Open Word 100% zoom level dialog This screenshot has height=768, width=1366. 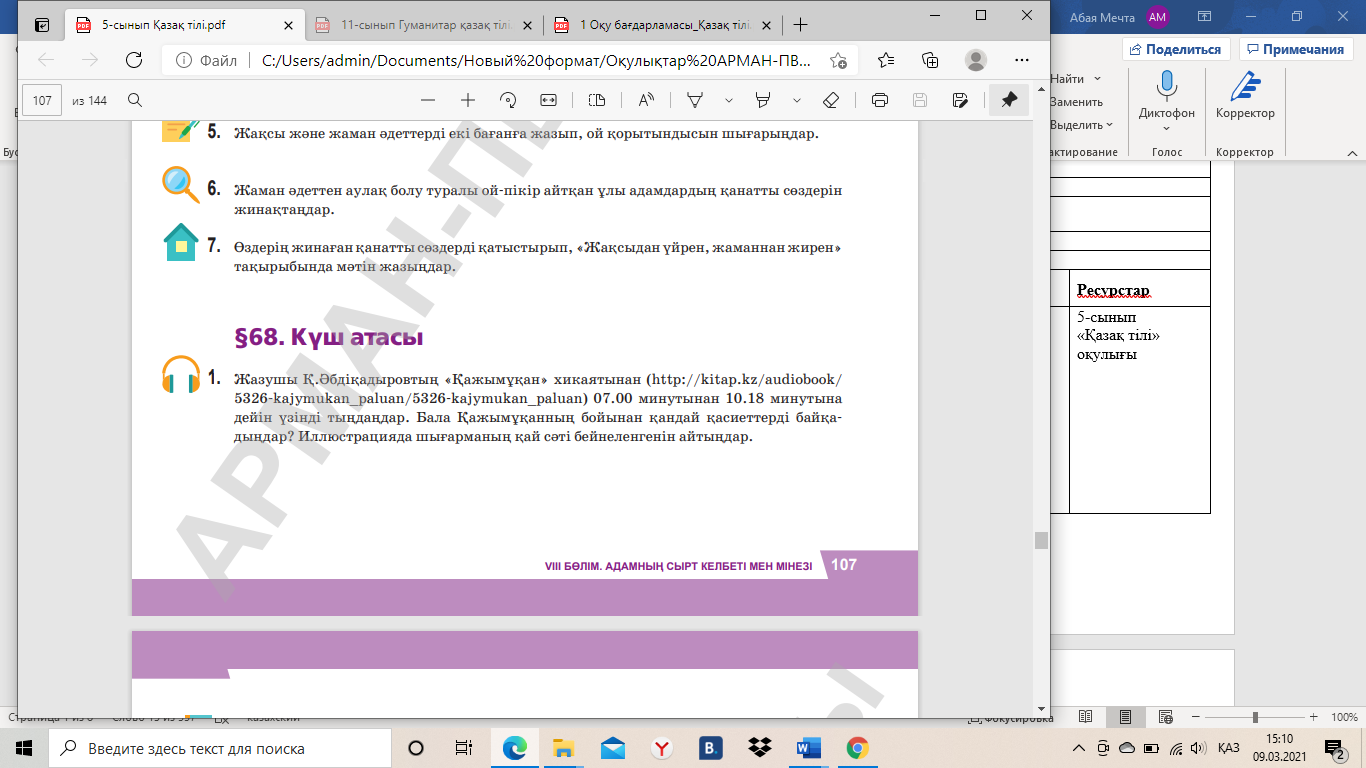point(1344,717)
